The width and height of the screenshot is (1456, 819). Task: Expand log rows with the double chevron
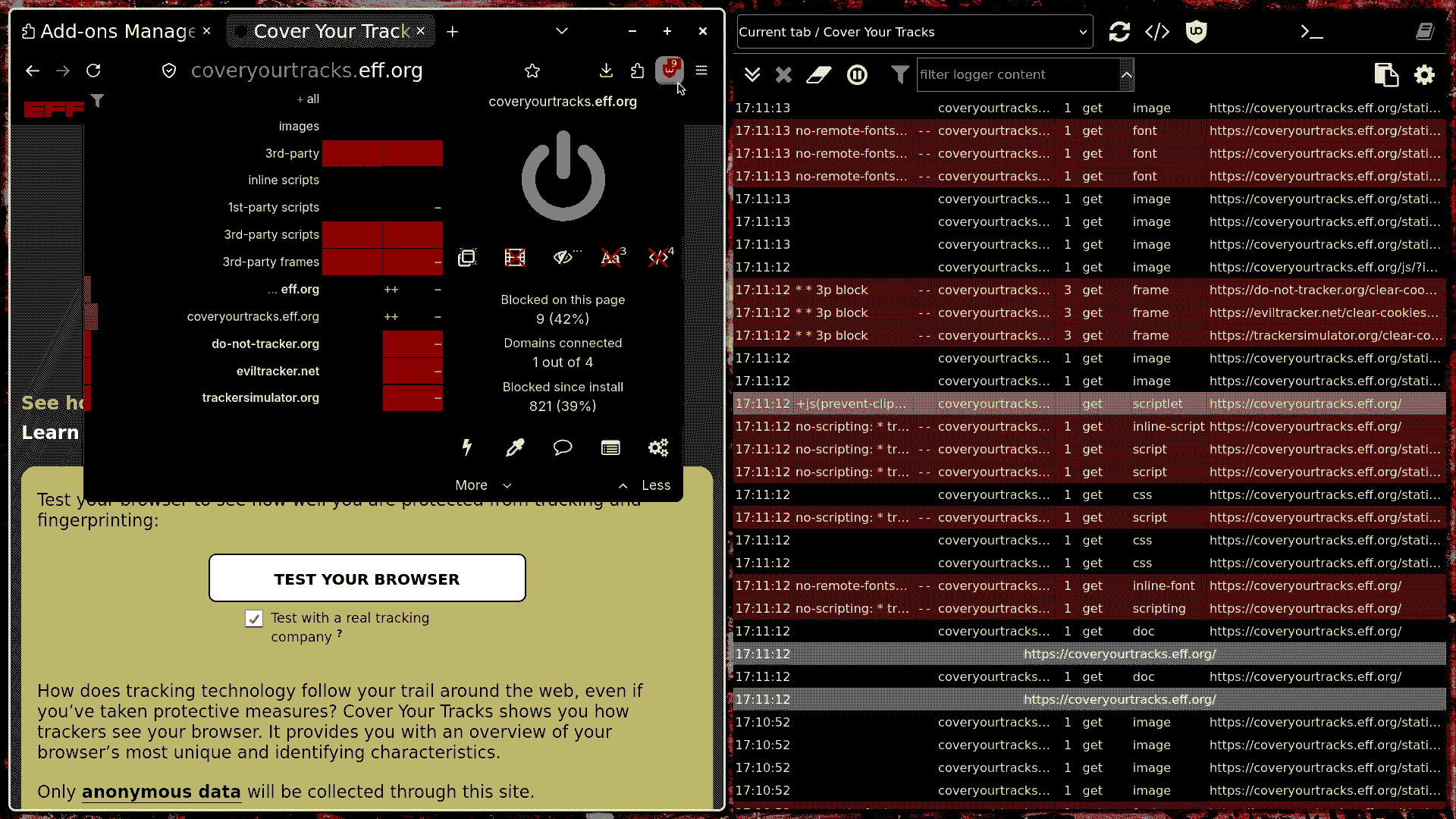tap(752, 74)
